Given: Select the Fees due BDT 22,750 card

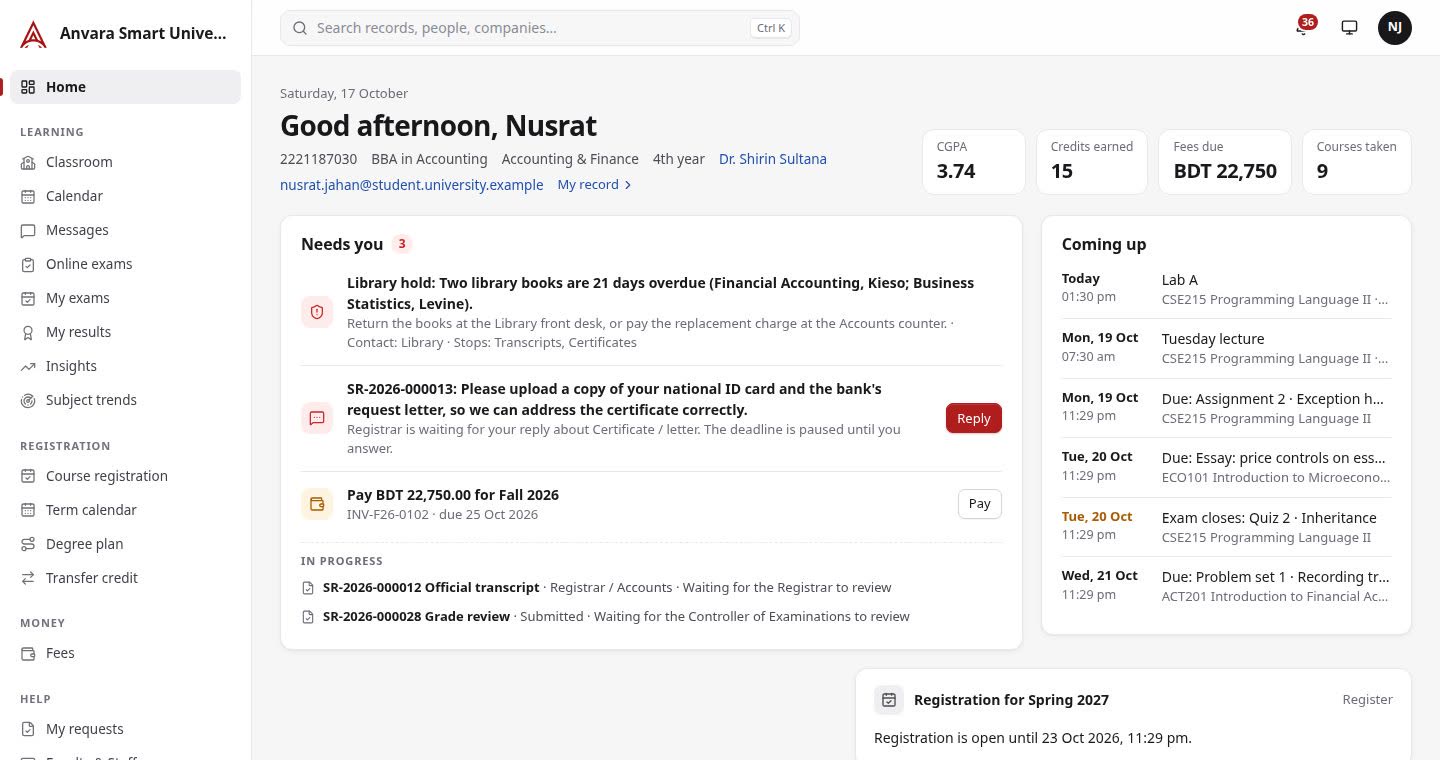Looking at the screenshot, I should click(x=1225, y=162).
